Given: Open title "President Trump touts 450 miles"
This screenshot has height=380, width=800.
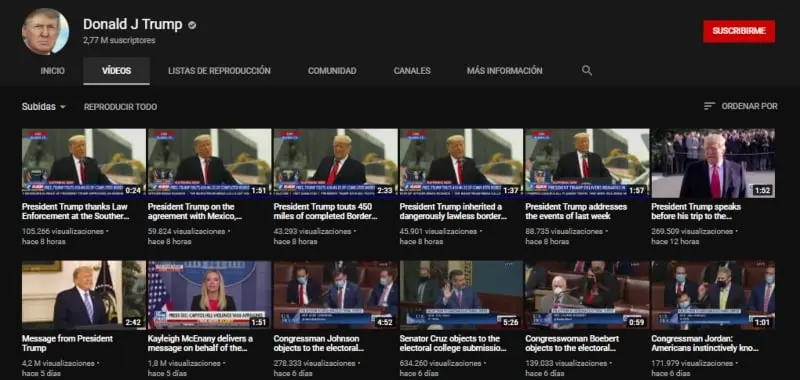Looking at the screenshot, I should pyautogui.click(x=326, y=211).
